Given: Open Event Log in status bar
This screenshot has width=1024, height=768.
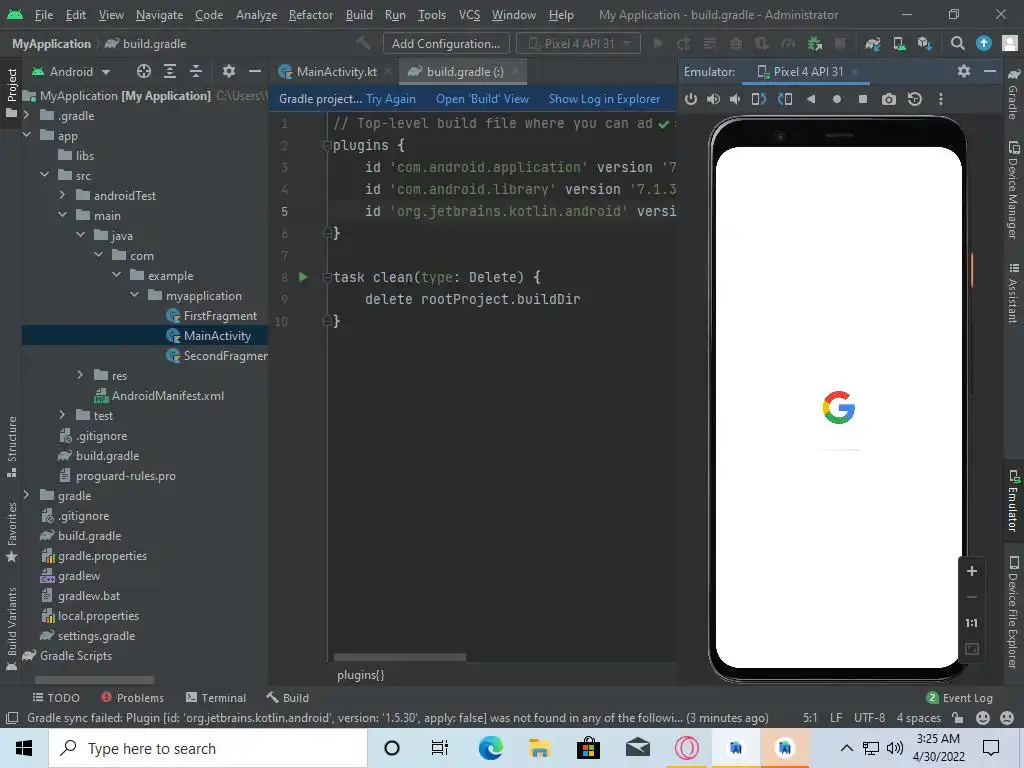Looking at the screenshot, I should pyautogui.click(x=959, y=697).
